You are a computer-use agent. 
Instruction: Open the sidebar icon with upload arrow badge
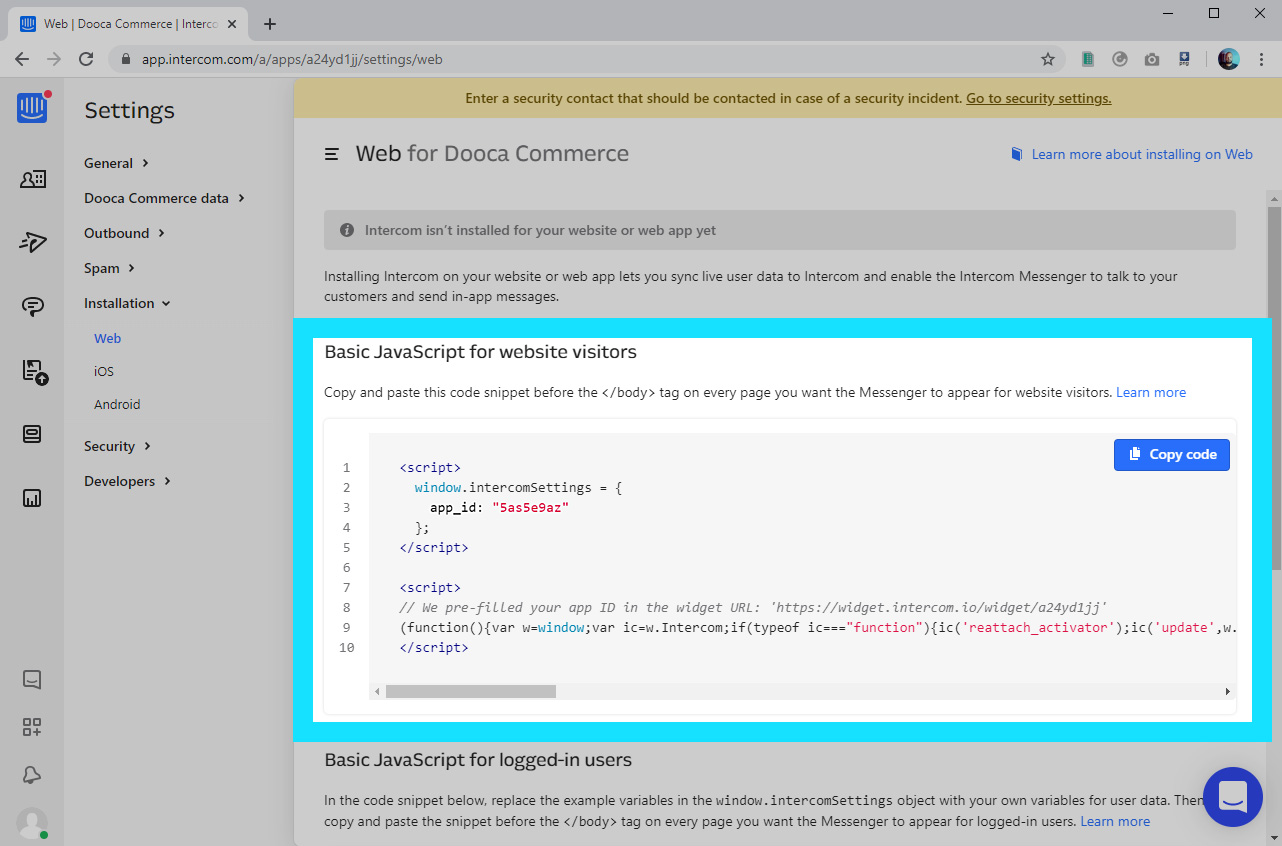pos(33,371)
